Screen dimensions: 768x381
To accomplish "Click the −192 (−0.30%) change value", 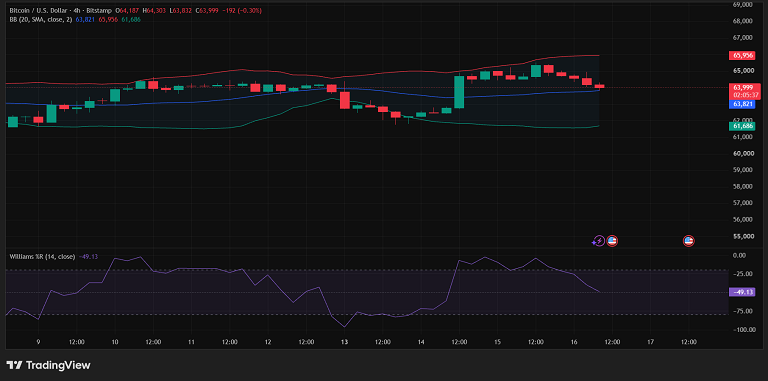I will coord(241,10).
